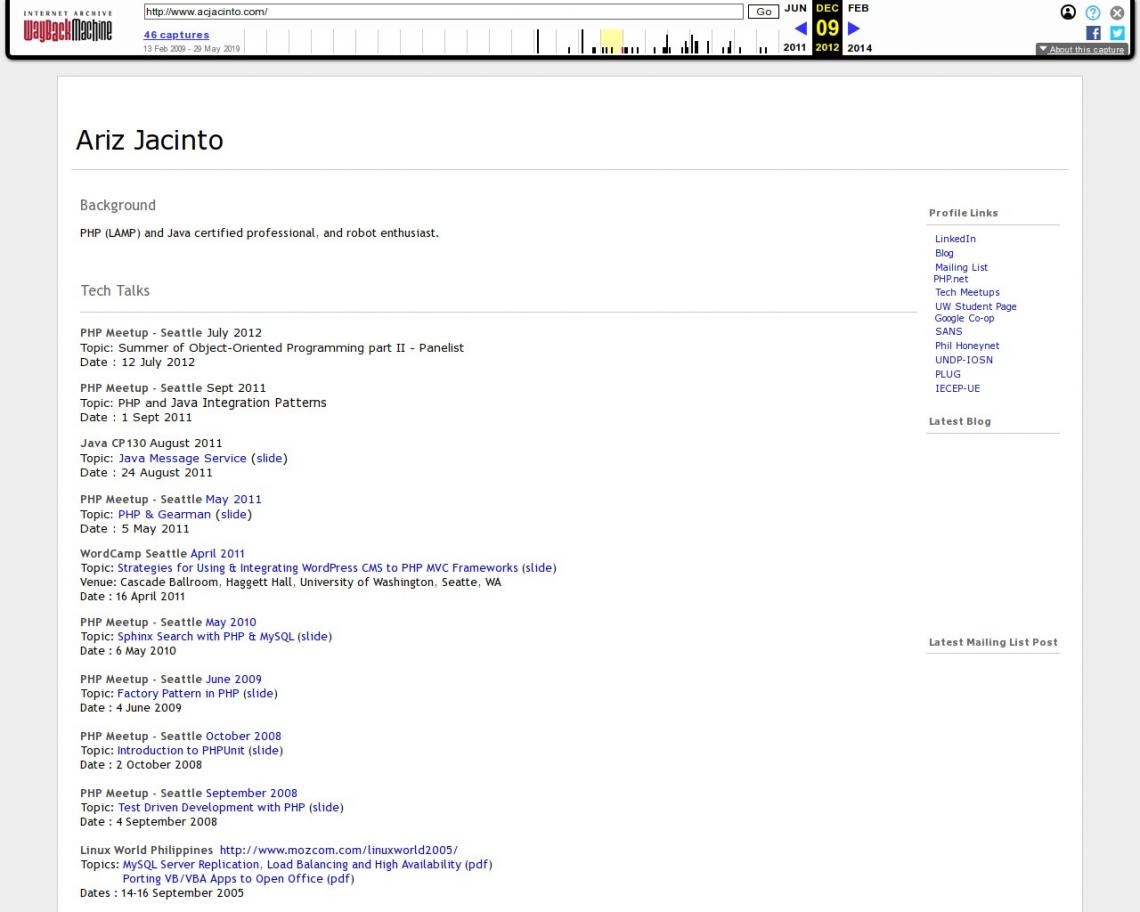The width and height of the screenshot is (1140, 912).
Task: Click the Ariz Jacinto page title
Action: tap(150, 140)
